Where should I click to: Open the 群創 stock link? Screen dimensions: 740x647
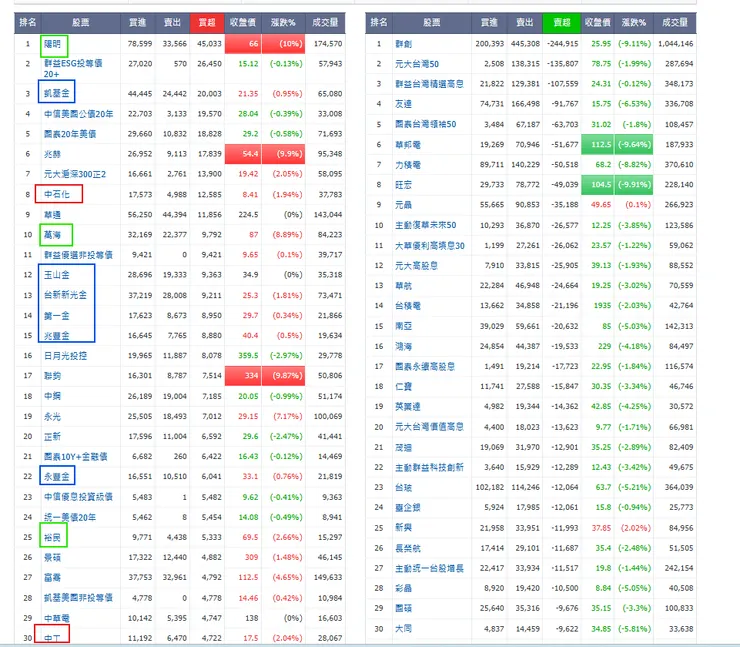403,44
